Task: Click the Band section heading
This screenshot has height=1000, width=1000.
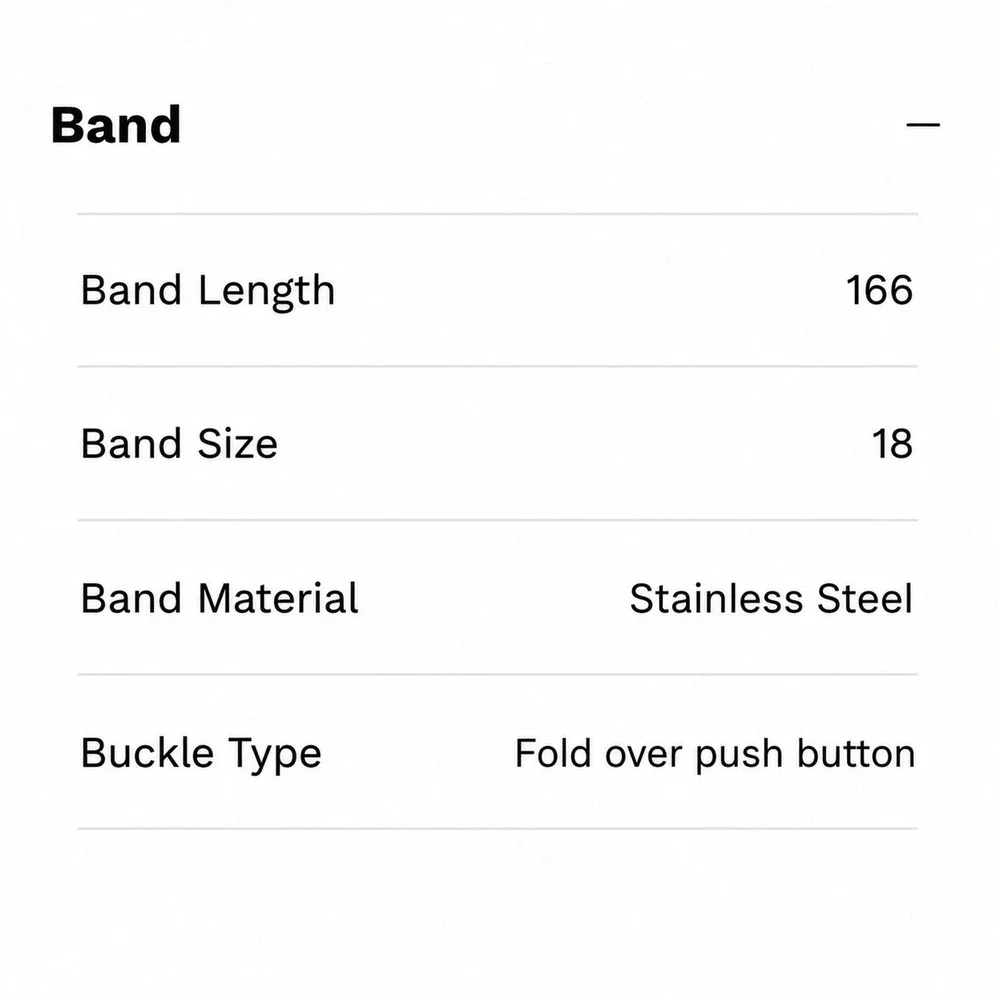Action: point(116,125)
